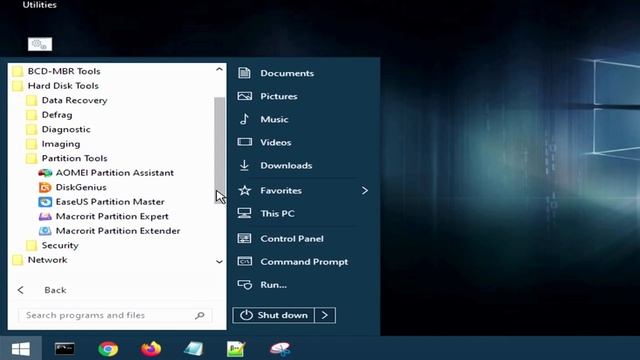640x360 pixels.
Task: Open Run... dialog entry
Action: pos(273,284)
